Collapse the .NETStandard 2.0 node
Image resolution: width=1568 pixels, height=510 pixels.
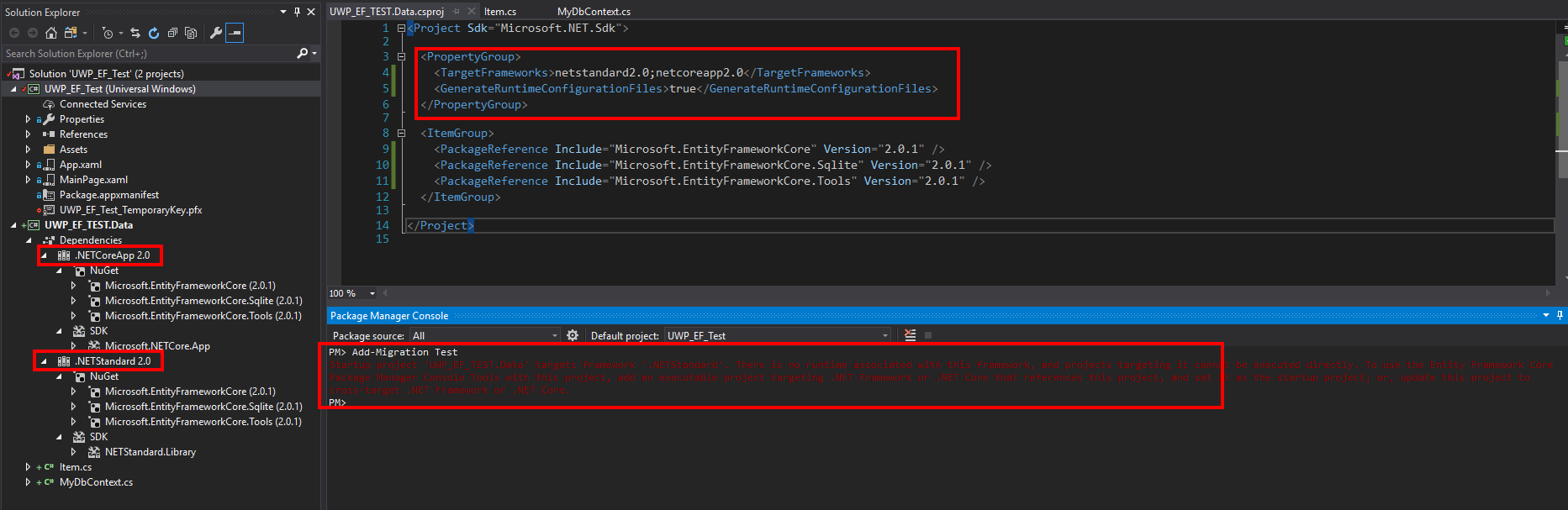pos(44,361)
